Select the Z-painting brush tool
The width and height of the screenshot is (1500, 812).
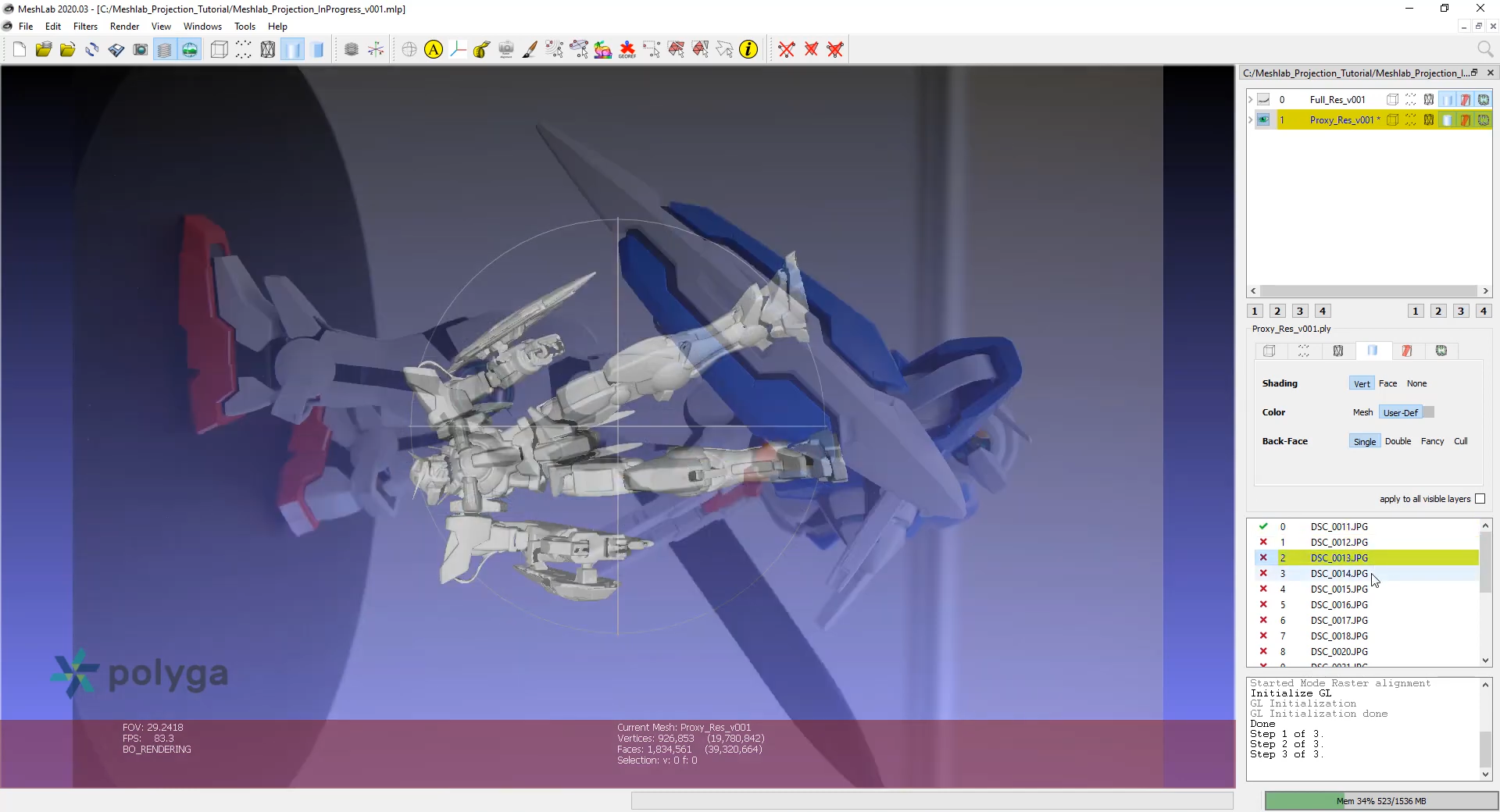click(530, 50)
